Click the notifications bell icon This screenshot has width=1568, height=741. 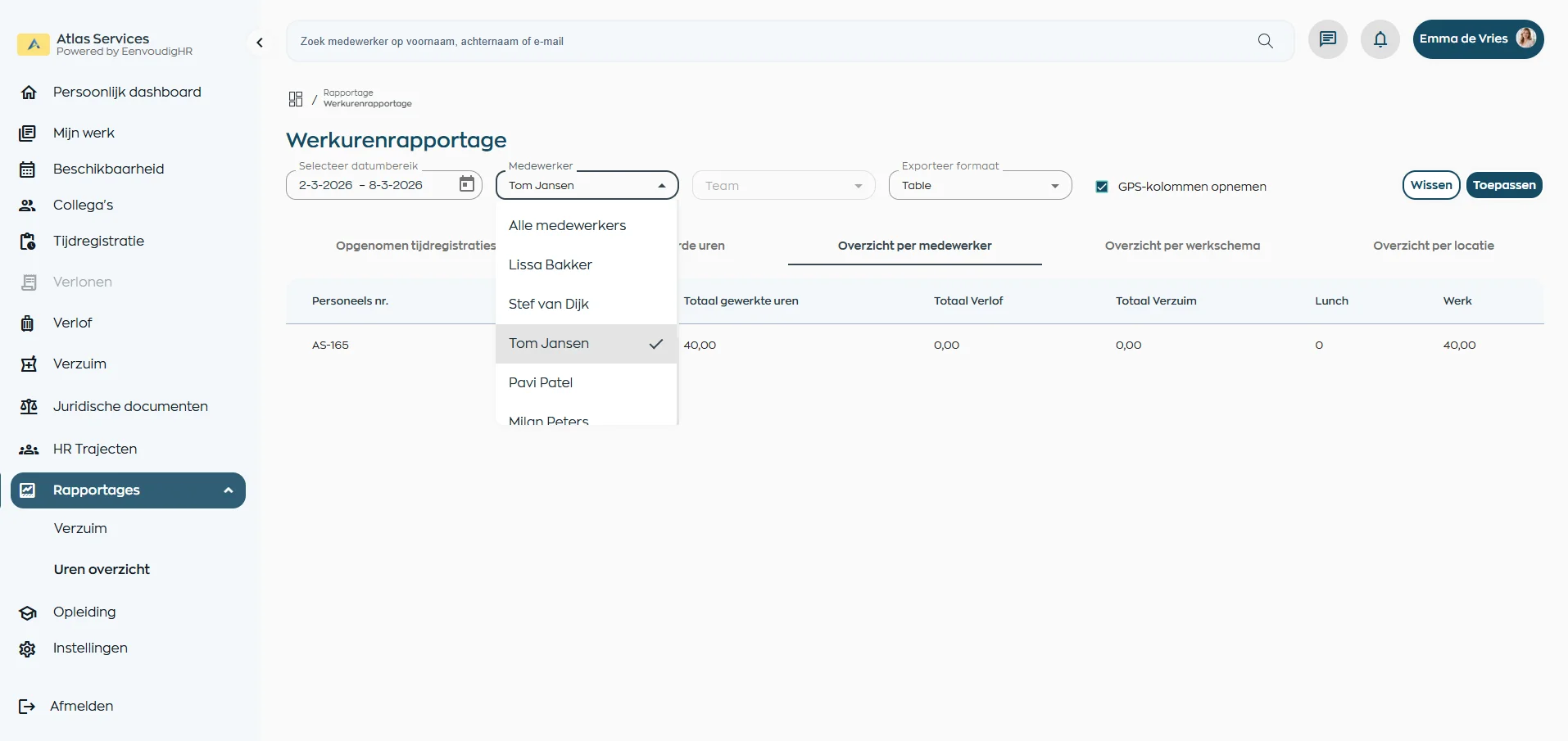(x=1380, y=39)
